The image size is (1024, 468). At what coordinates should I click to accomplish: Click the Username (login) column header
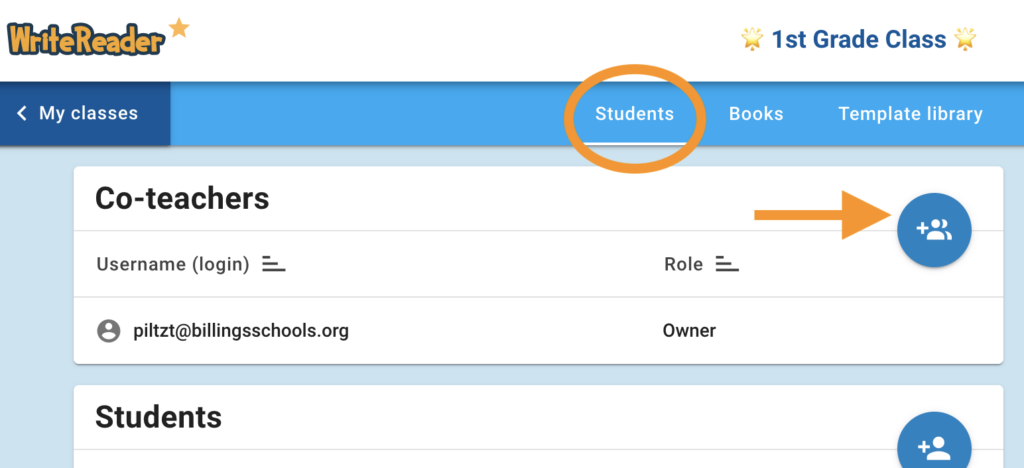(x=172, y=265)
